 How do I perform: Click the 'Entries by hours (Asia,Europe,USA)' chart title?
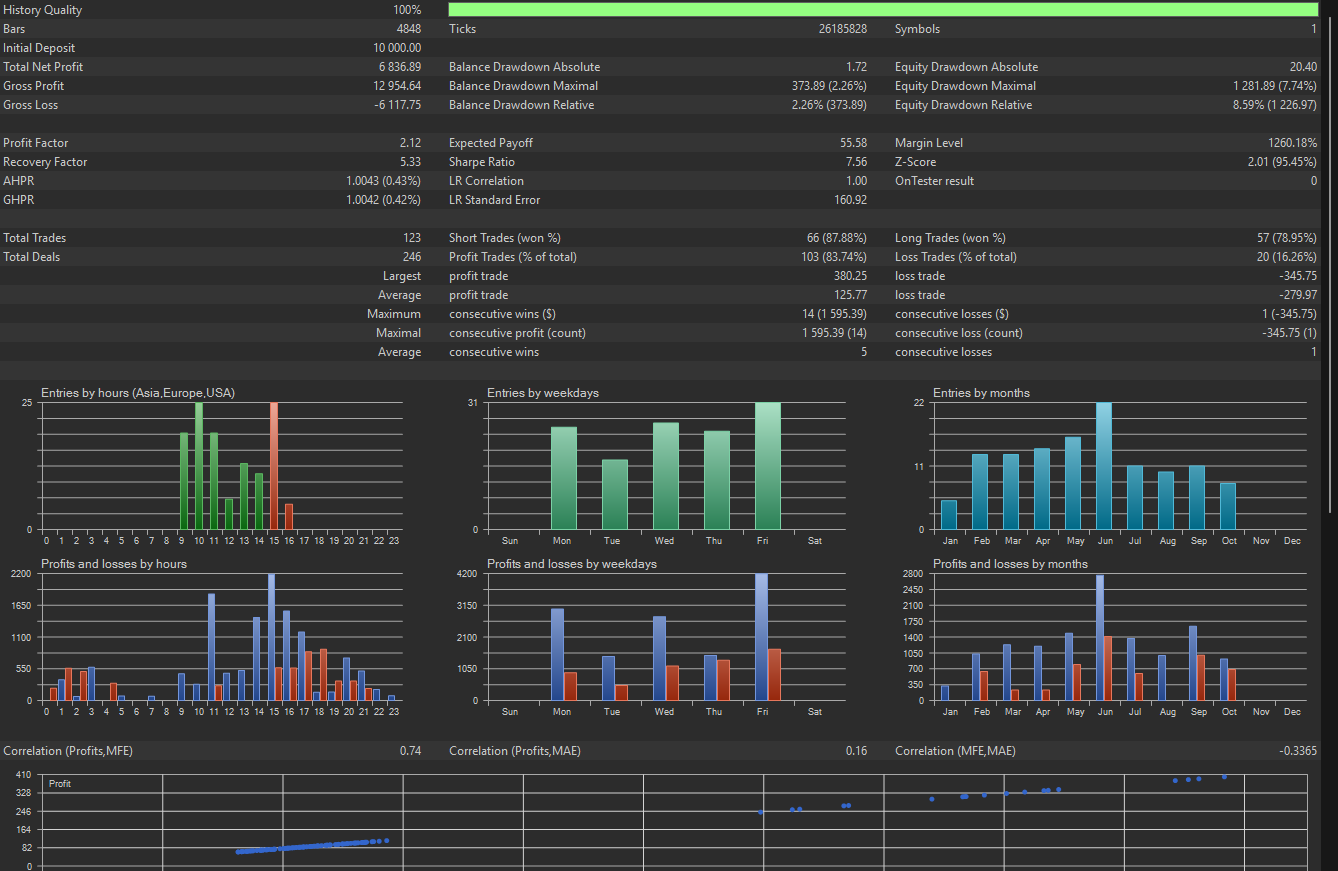click(x=138, y=393)
